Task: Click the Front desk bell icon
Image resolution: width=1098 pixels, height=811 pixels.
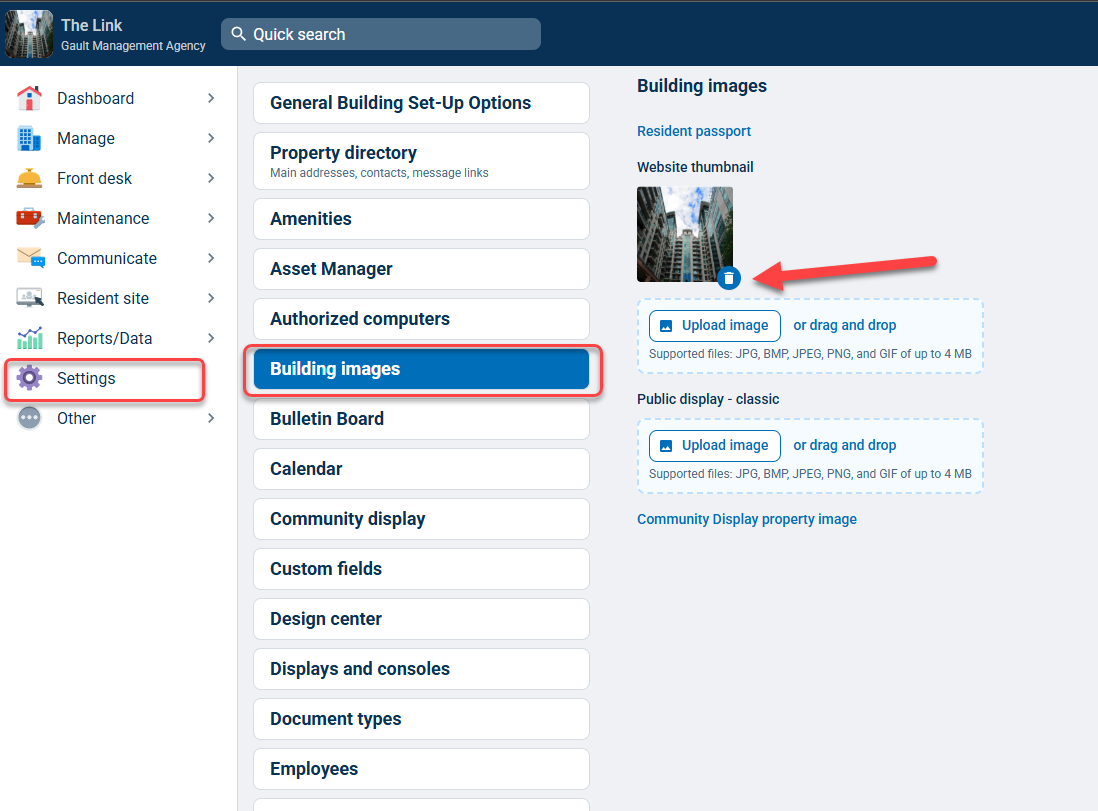Action: click(x=29, y=179)
